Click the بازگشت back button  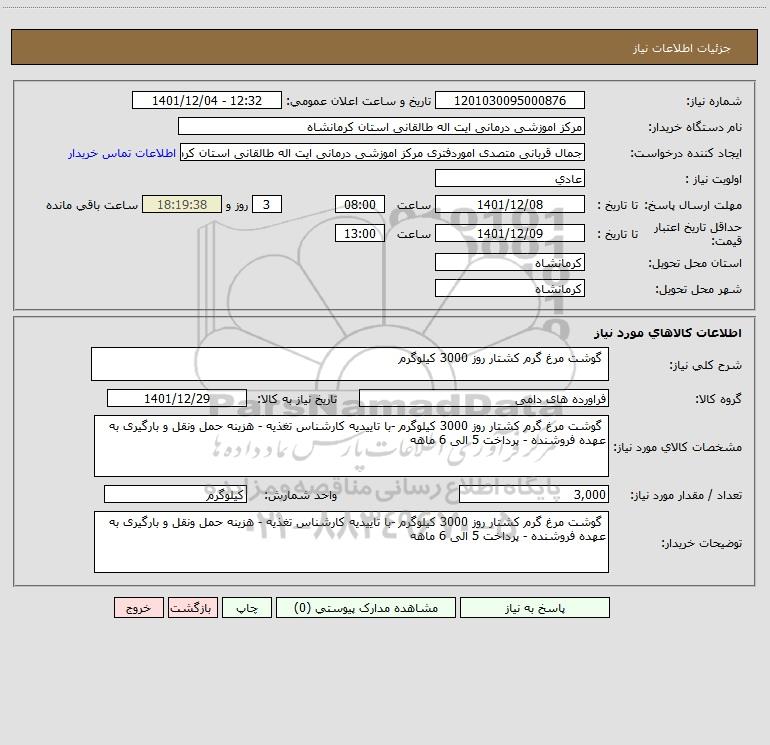click(192, 607)
